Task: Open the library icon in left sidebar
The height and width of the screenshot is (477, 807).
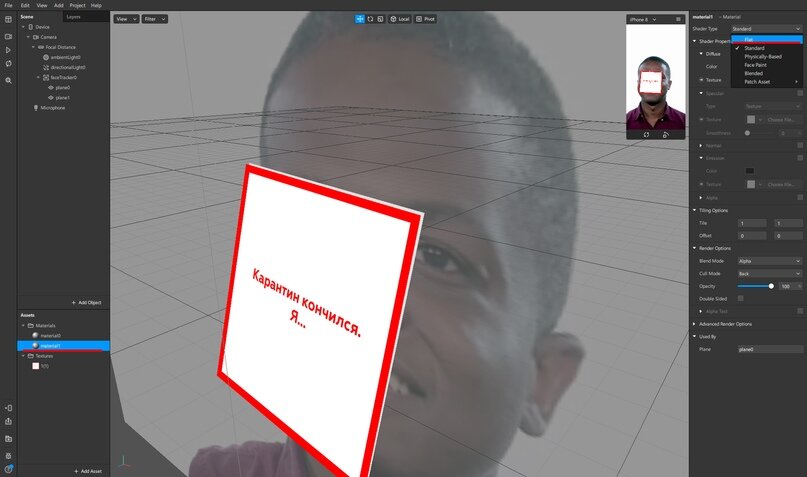Action: coord(8,439)
